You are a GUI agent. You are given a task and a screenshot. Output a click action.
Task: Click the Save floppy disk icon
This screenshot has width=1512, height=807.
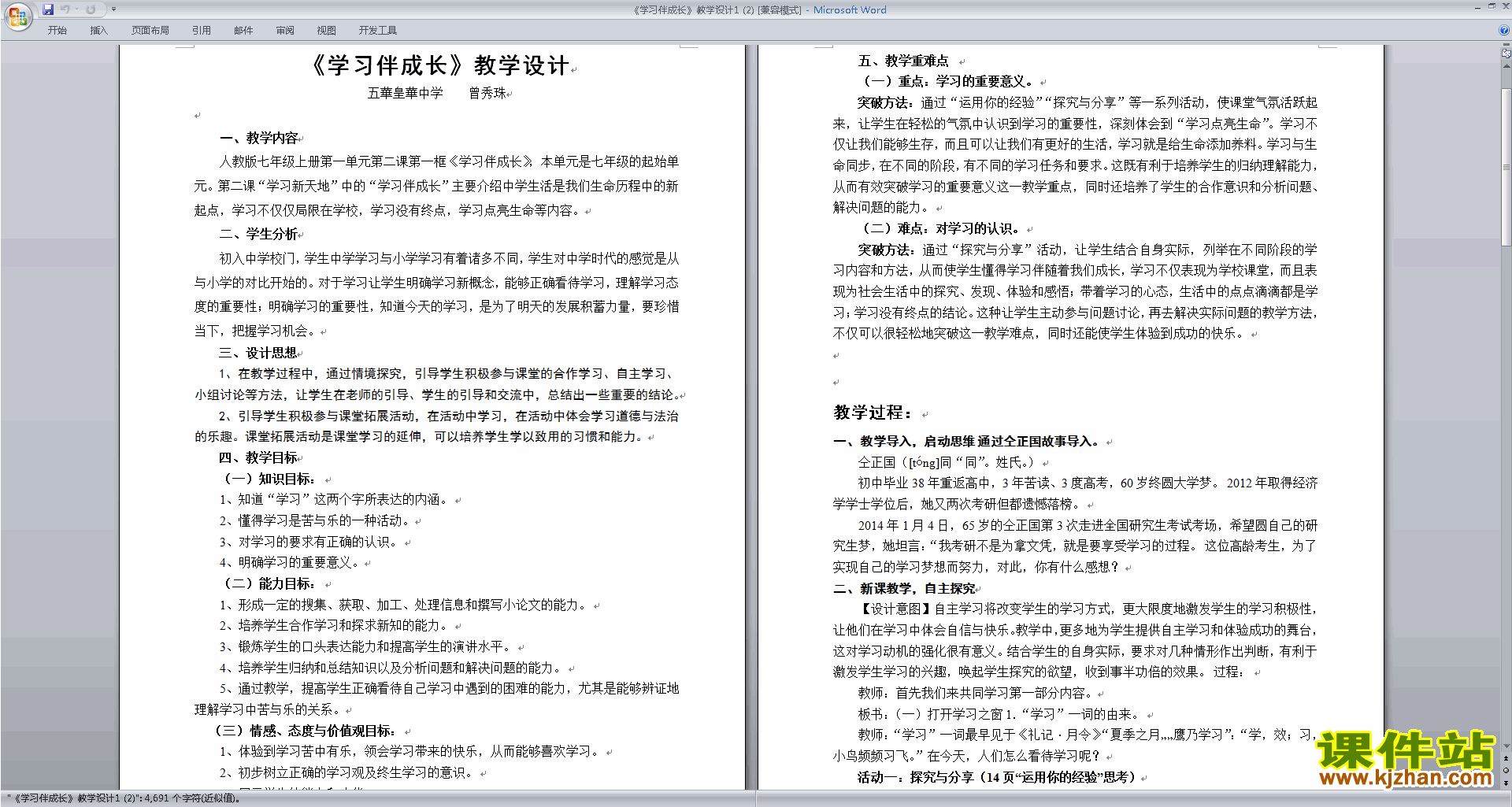48,9
